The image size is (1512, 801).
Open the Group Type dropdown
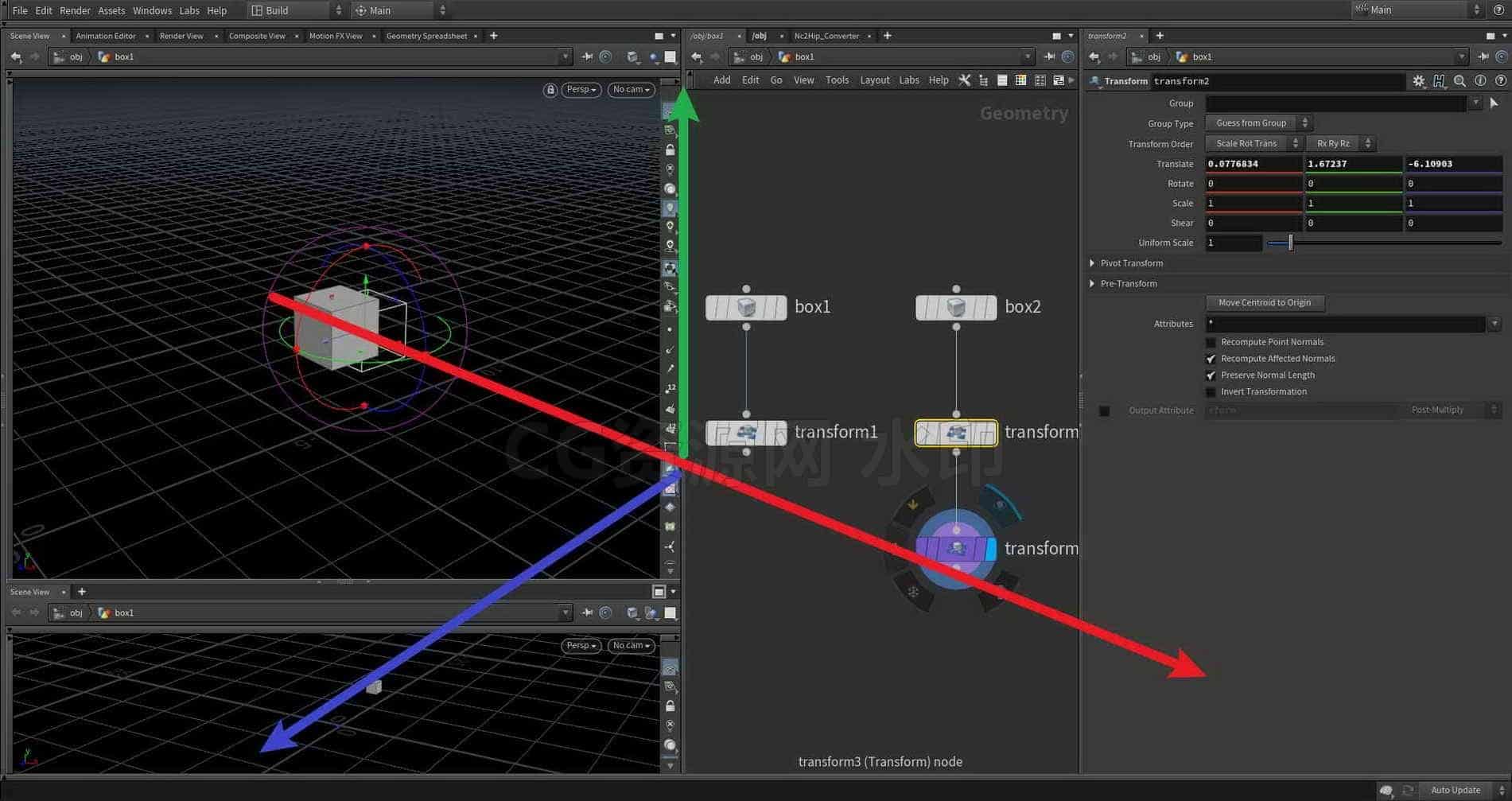(1258, 123)
